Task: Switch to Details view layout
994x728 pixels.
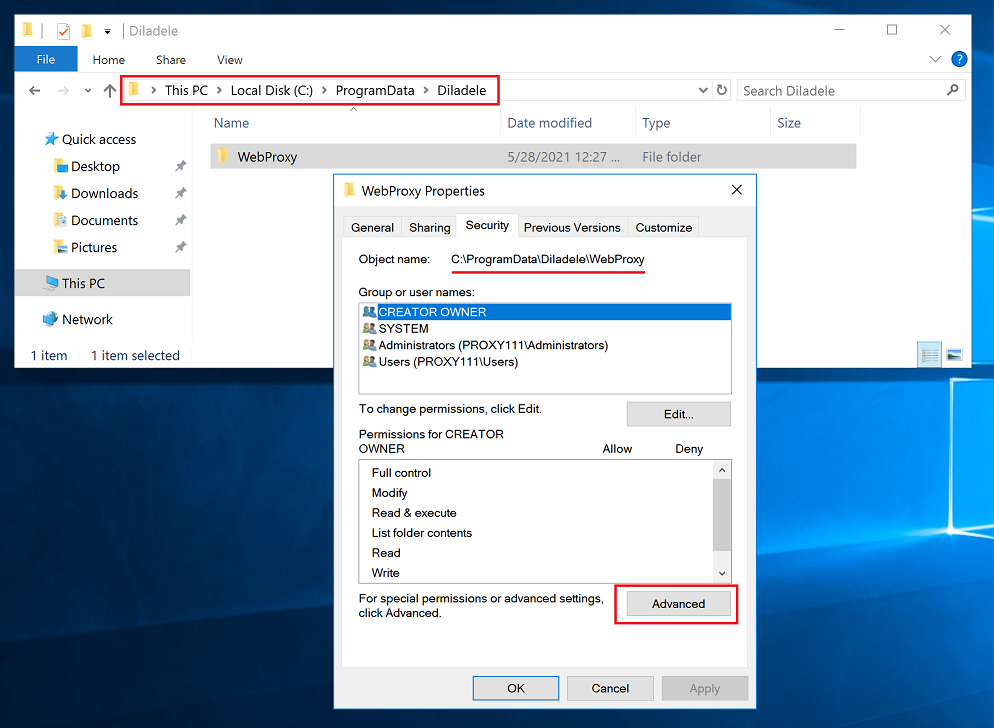Action: 930,355
